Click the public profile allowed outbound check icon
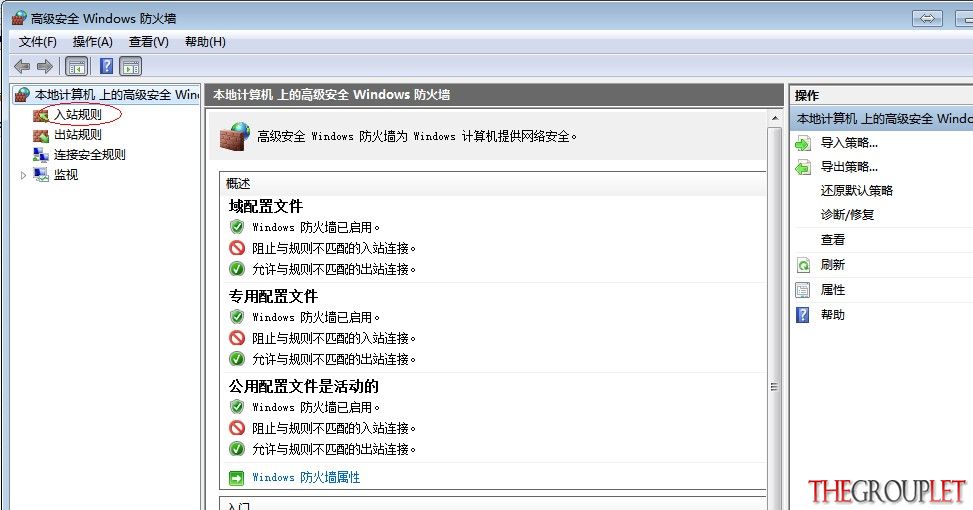Image resolution: width=973 pixels, height=510 pixels. pos(236,449)
